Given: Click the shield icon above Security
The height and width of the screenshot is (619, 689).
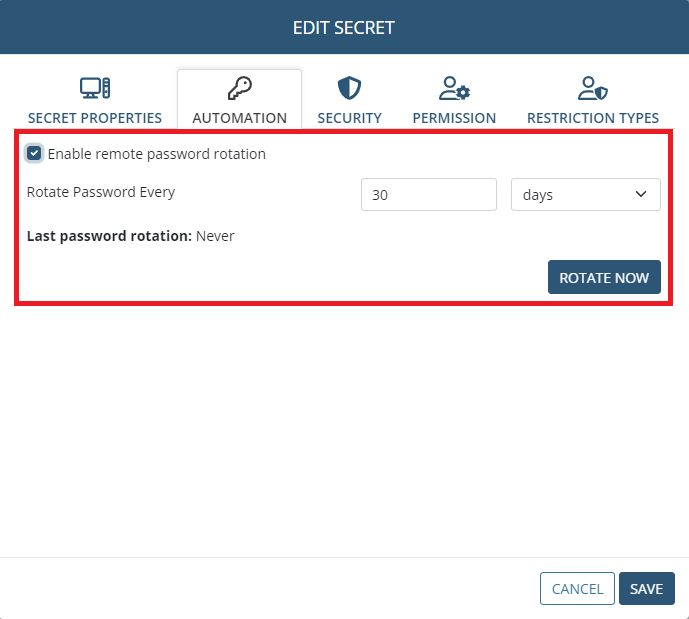Looking at the screenshot, I should (349, 89).
